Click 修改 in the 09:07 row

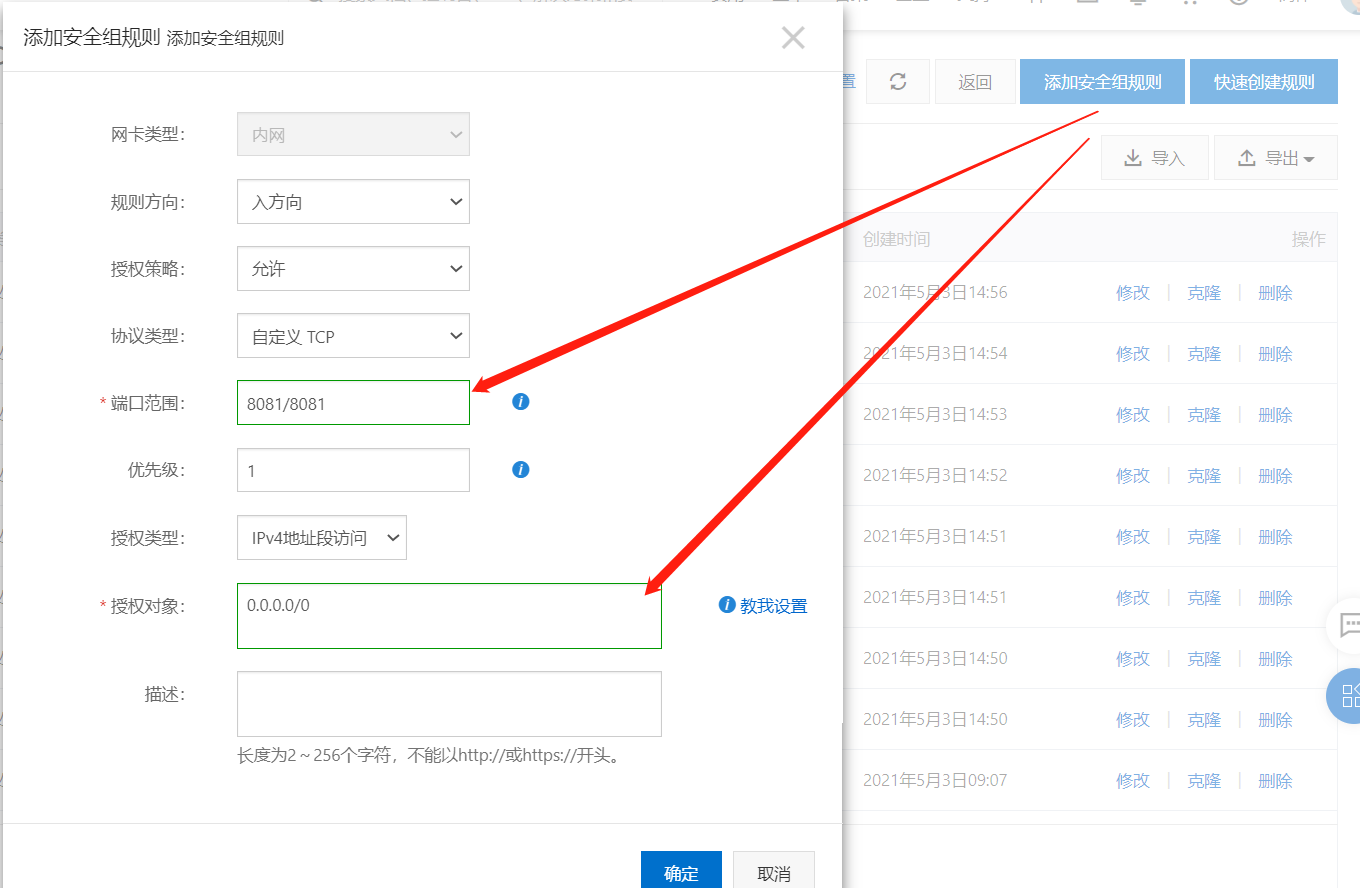click(x=1133, y=781)
